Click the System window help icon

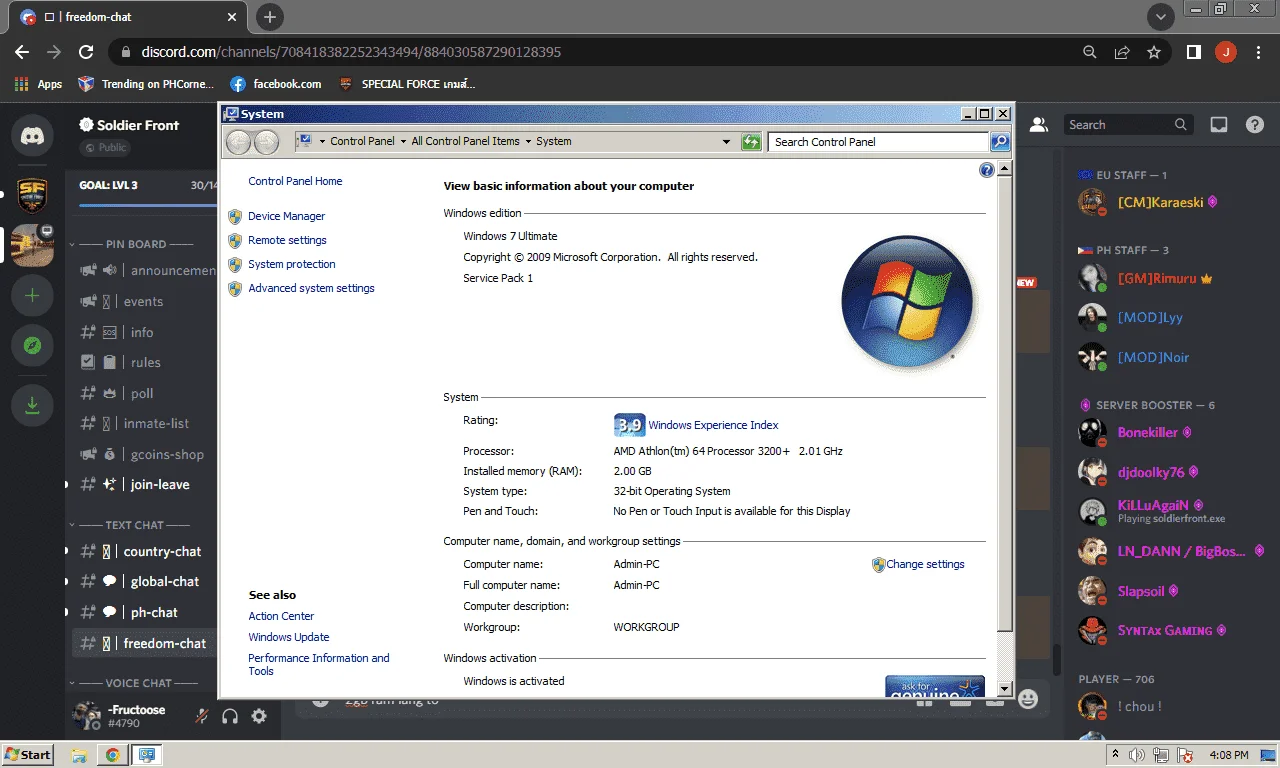click(987, 171)
